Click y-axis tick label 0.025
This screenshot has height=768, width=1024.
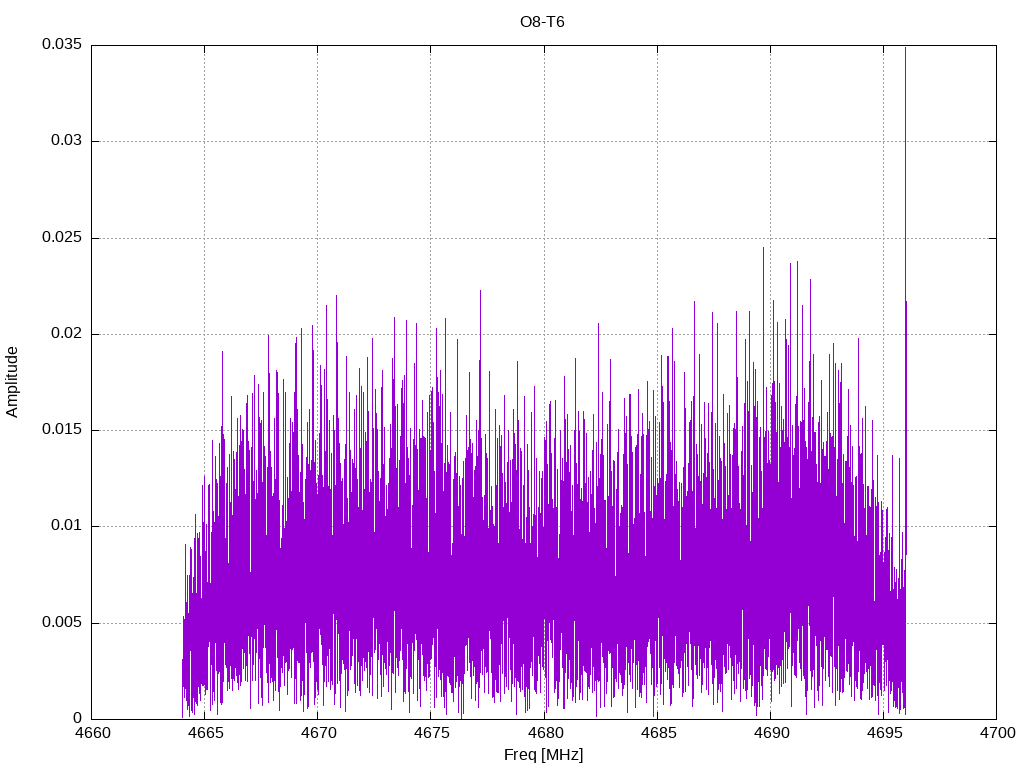coord(62,237)
